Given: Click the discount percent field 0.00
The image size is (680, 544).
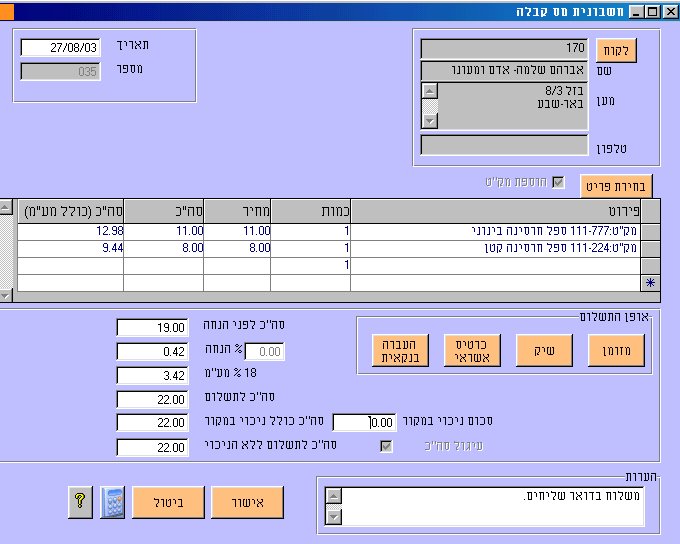Looking at the screenshot, I should (x=265, y=351).
